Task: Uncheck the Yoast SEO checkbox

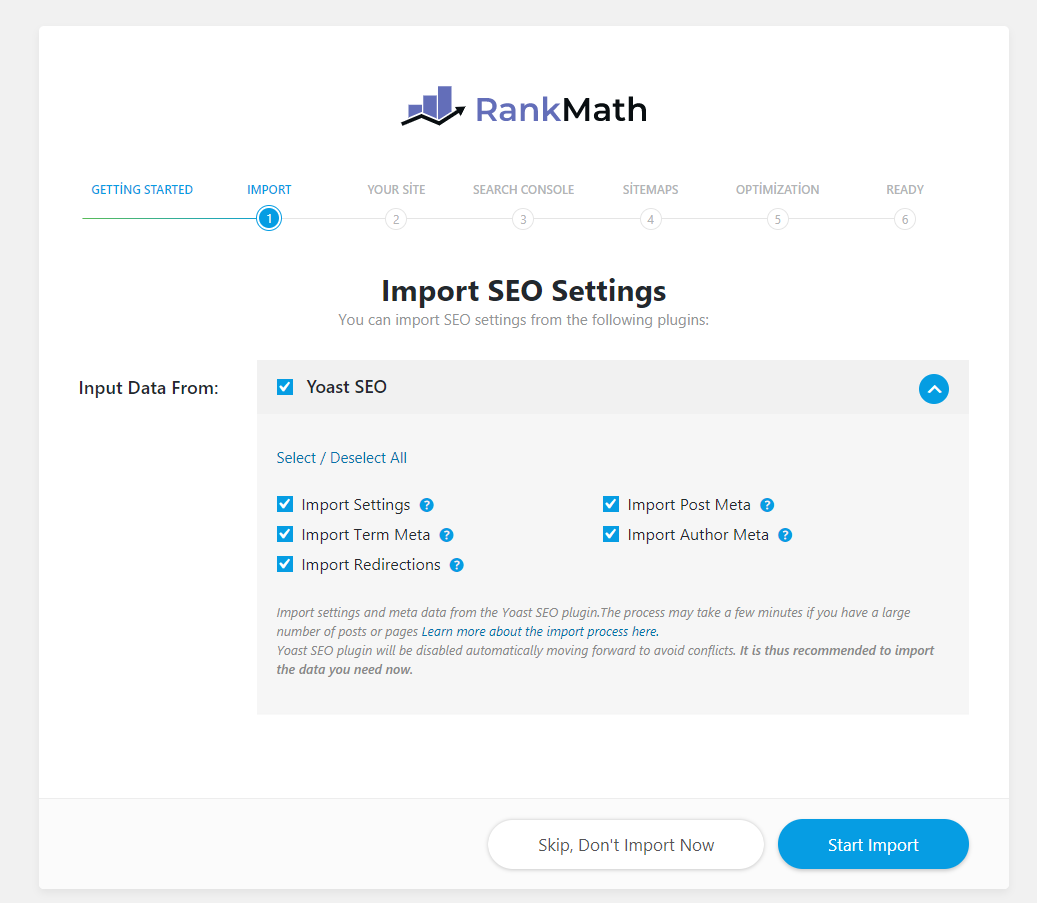Action: 285,387
